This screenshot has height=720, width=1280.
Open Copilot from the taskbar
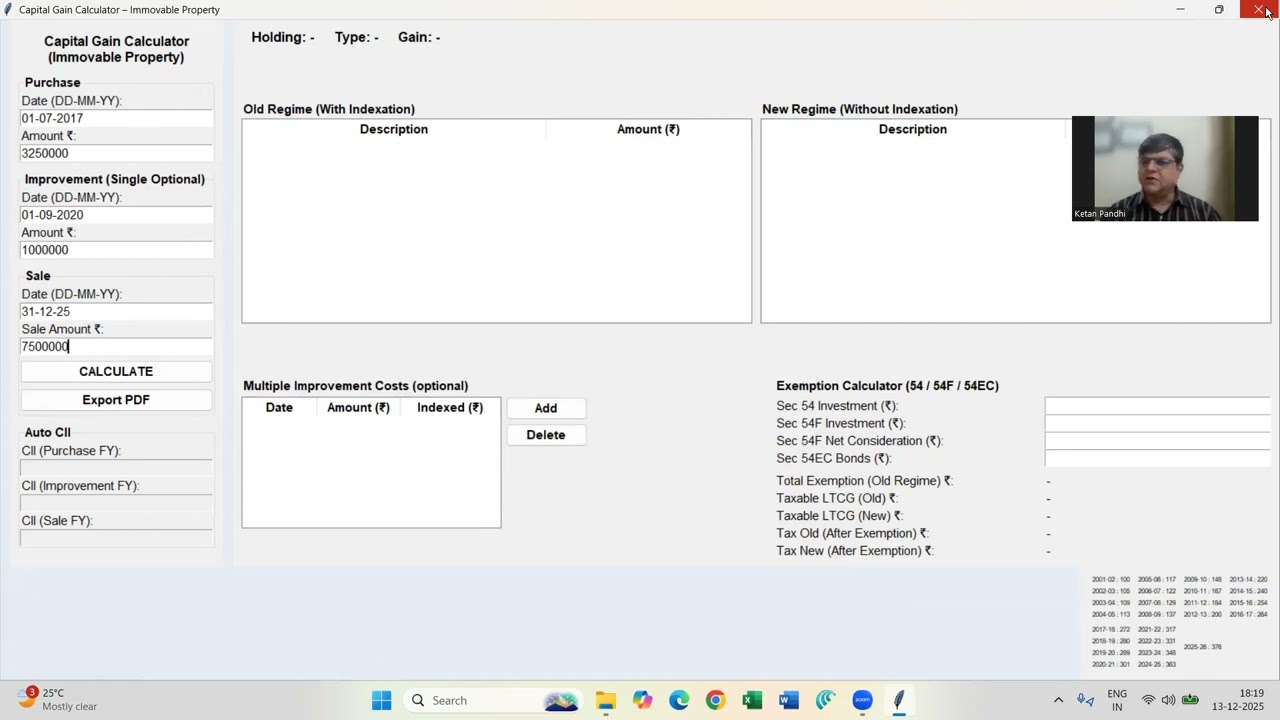(642, 700)
